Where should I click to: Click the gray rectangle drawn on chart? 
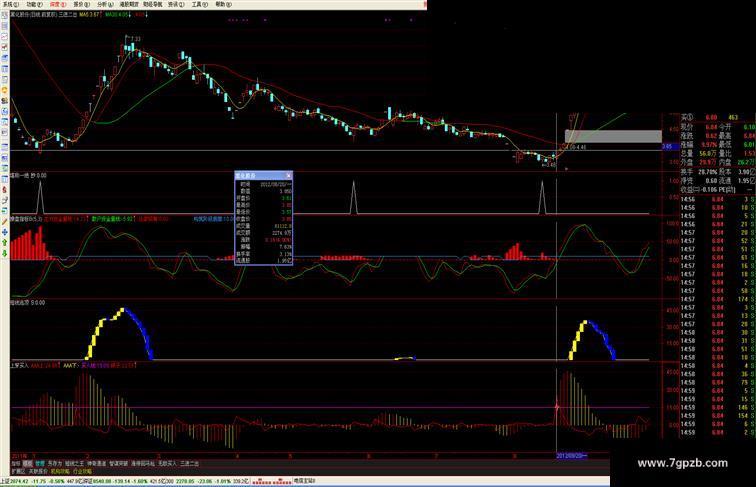[x=613, y=136]
